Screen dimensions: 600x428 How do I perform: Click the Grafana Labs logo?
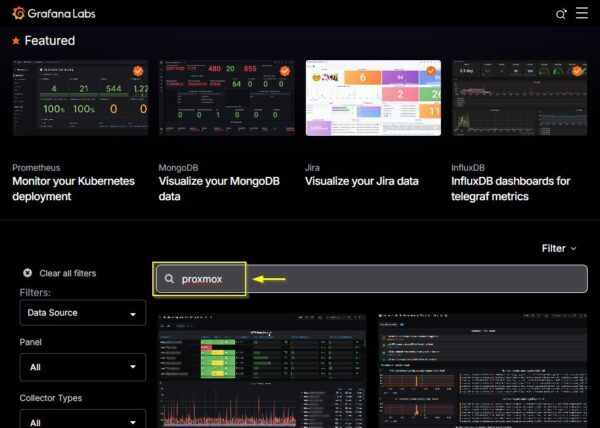click(x=54, y=13)
